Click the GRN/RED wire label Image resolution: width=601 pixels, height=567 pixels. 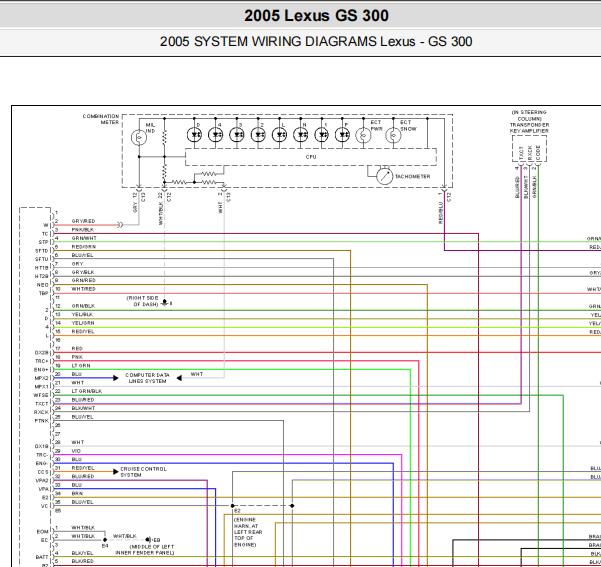[83, 280]
